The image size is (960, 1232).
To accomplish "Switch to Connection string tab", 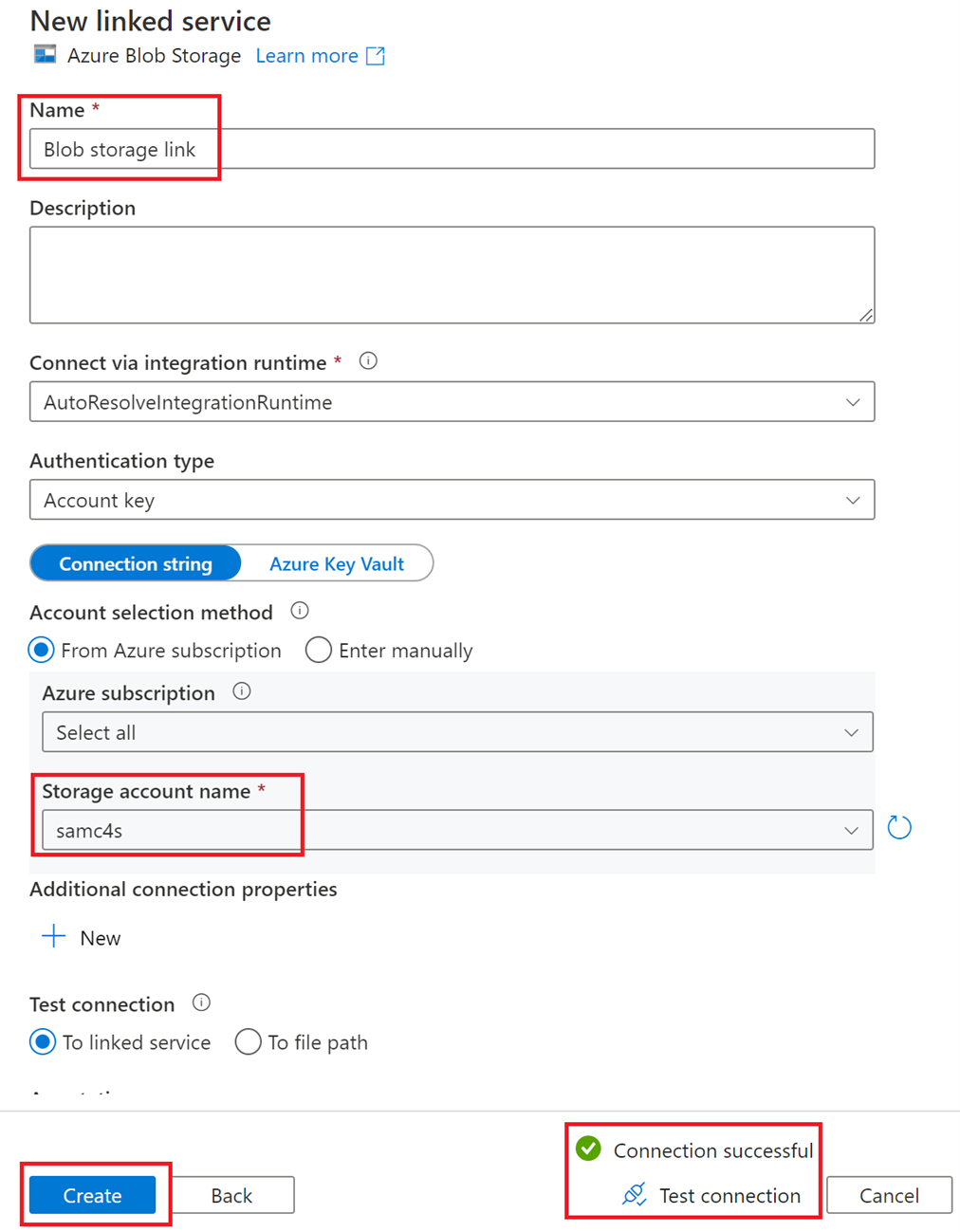I will (136, 563).
